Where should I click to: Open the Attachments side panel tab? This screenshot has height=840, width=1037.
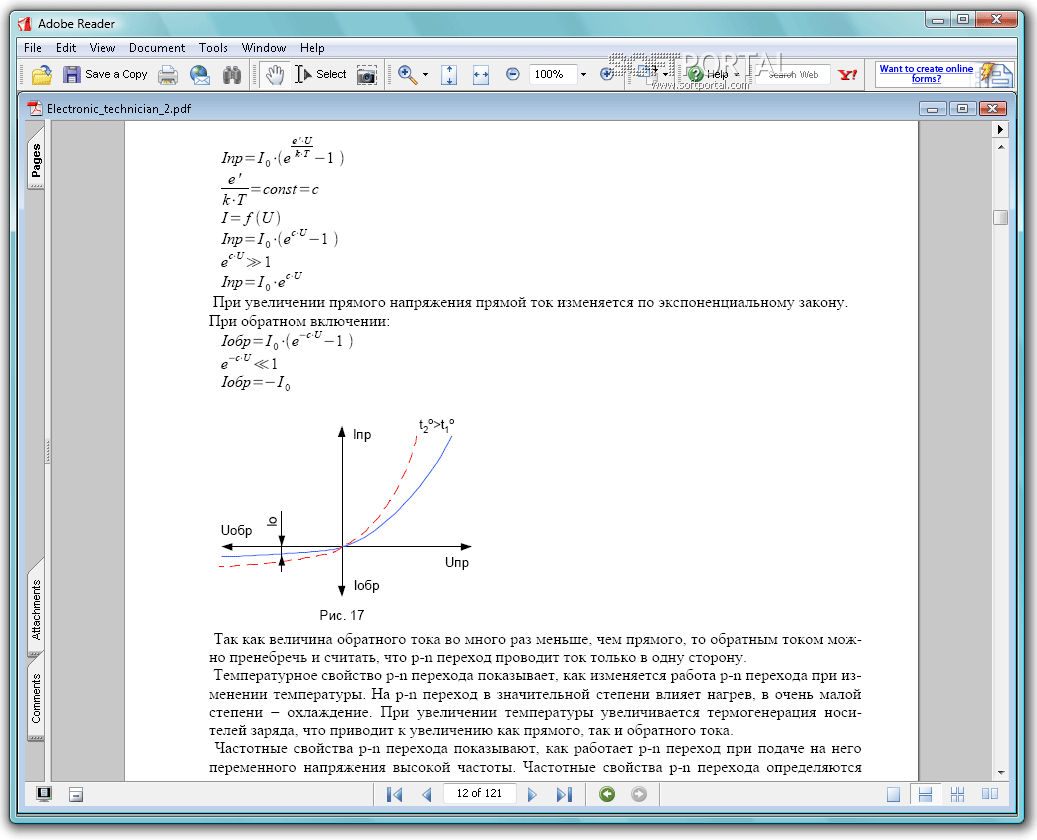pos(36,609)
